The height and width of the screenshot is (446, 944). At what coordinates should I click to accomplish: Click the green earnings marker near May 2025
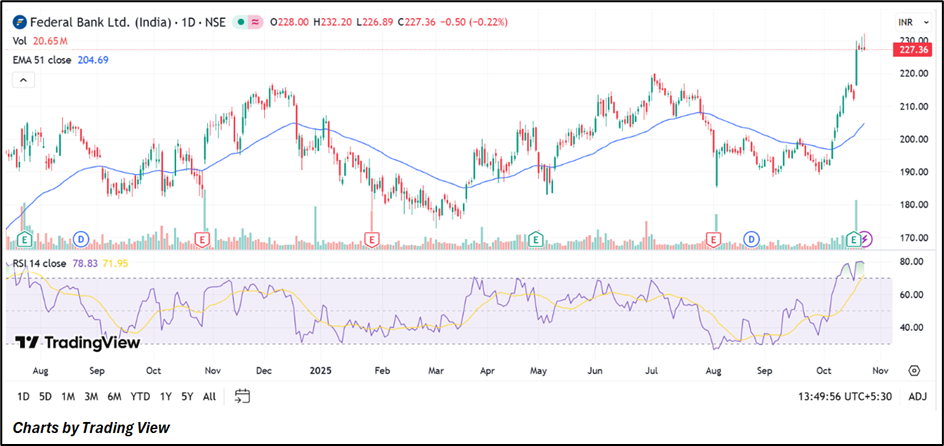point(536,239)
